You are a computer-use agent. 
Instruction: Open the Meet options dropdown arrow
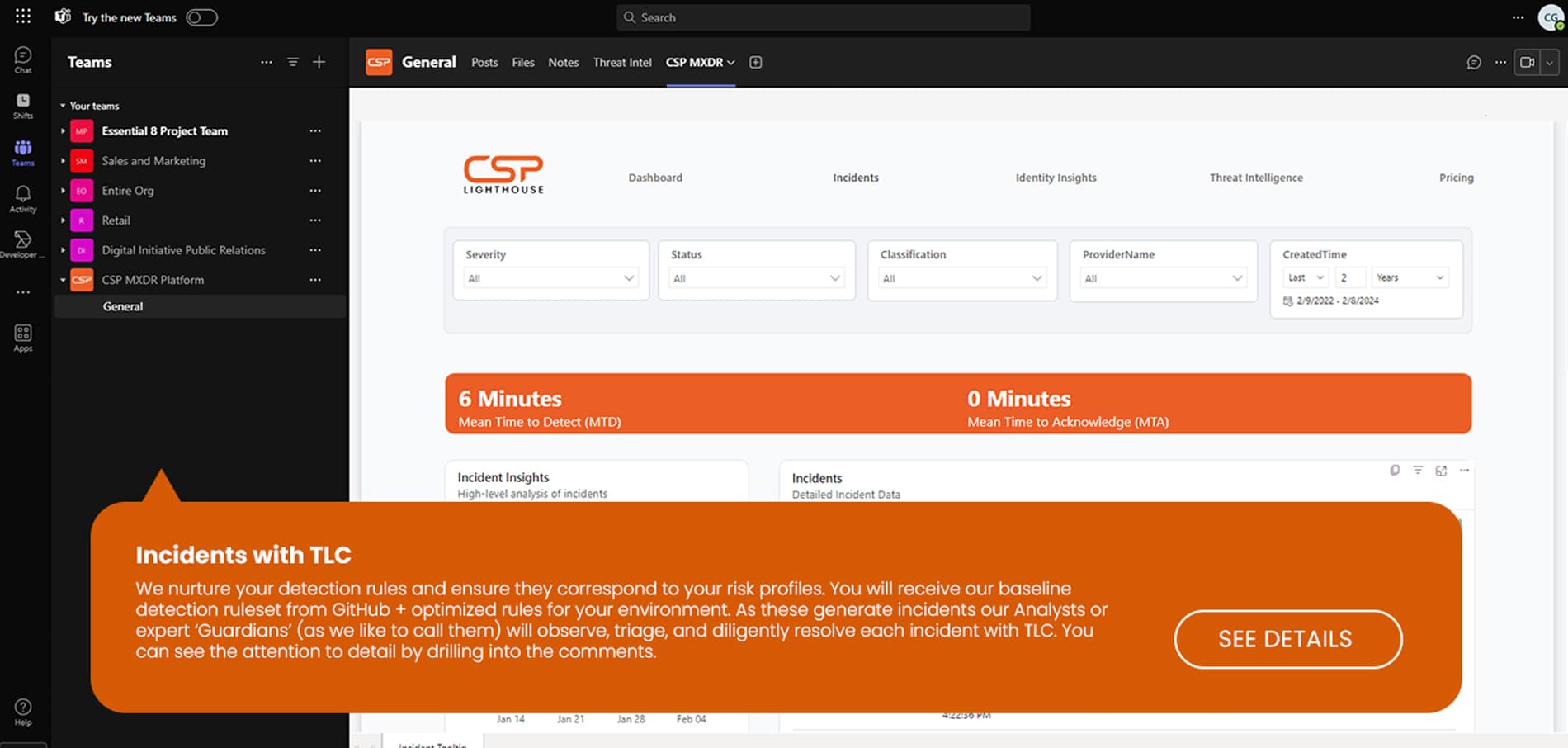coord(1549,62)
